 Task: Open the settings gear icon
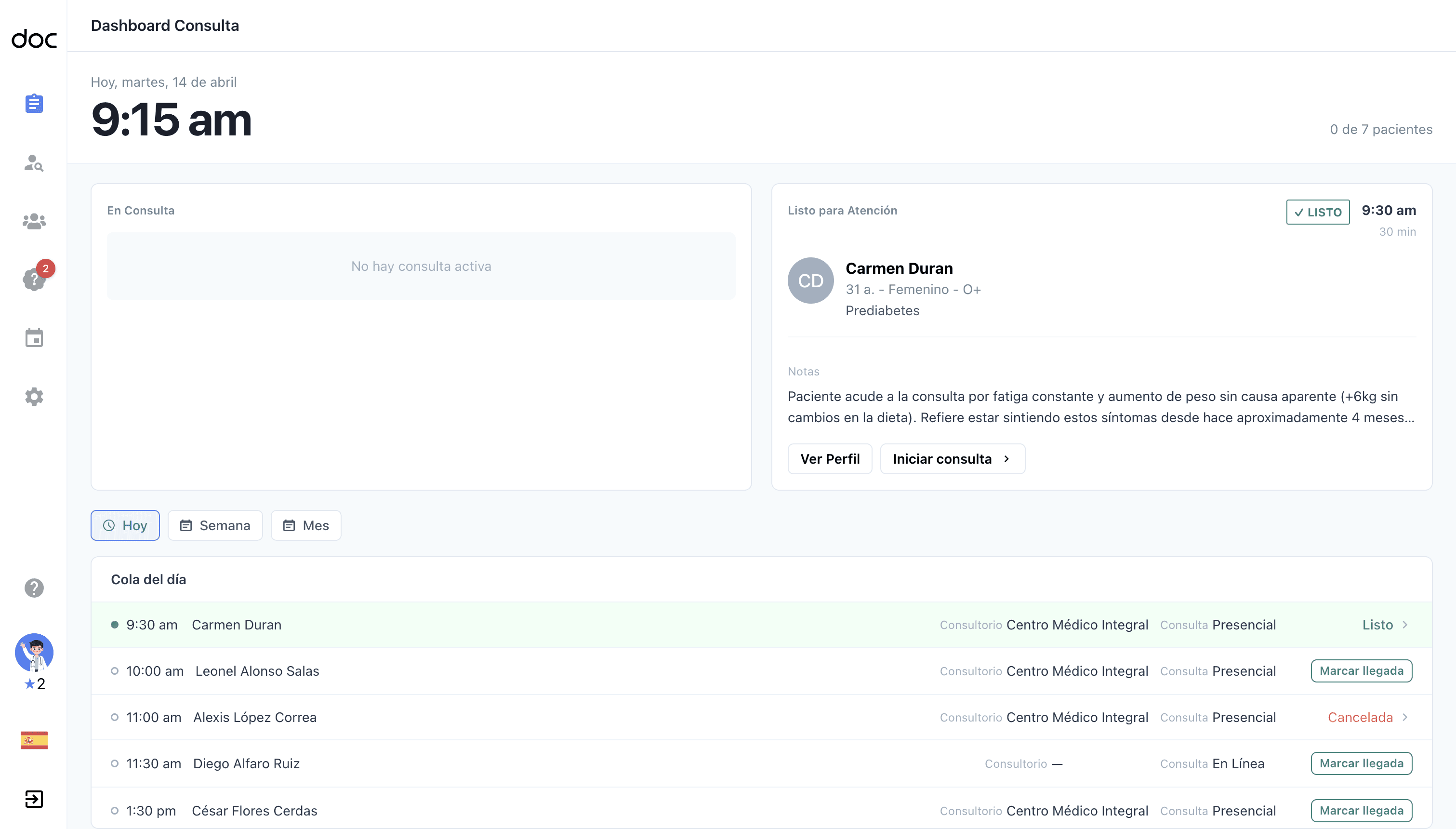(34, 396)
